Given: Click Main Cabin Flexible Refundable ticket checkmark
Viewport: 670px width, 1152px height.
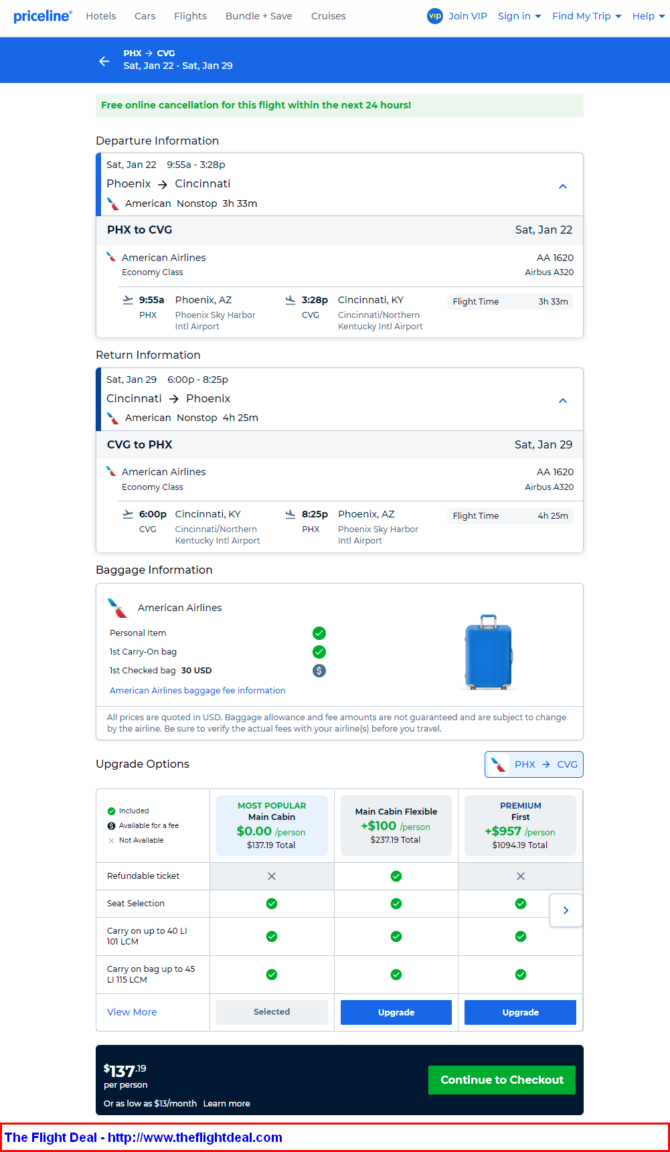Looking at the screenshot, I should (x=396, y=876).
